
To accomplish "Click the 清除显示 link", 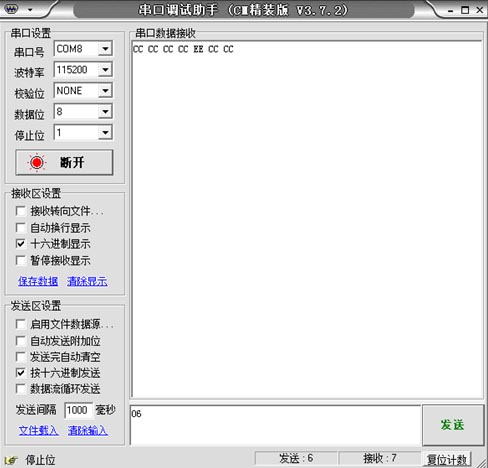I will coord(87,281).
